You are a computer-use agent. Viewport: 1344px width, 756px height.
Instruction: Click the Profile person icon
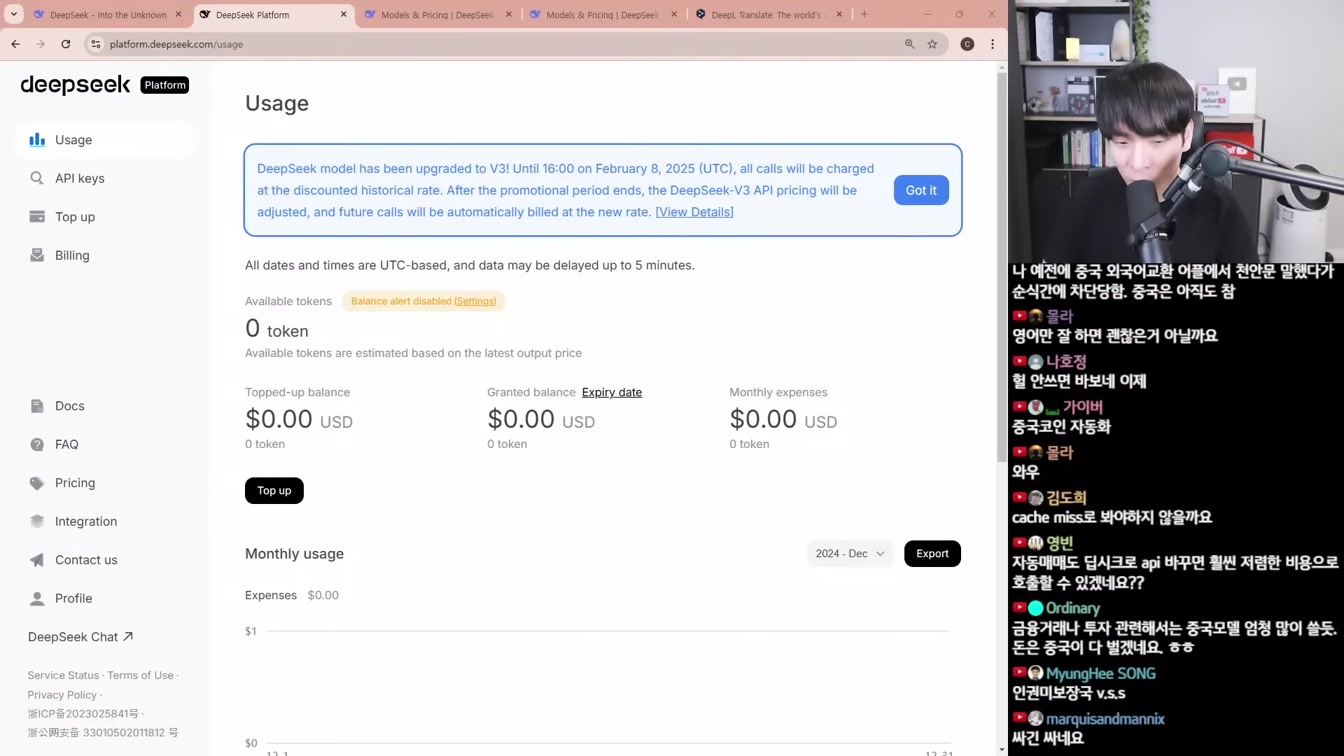pyautogui.click(x=37, y=598)
